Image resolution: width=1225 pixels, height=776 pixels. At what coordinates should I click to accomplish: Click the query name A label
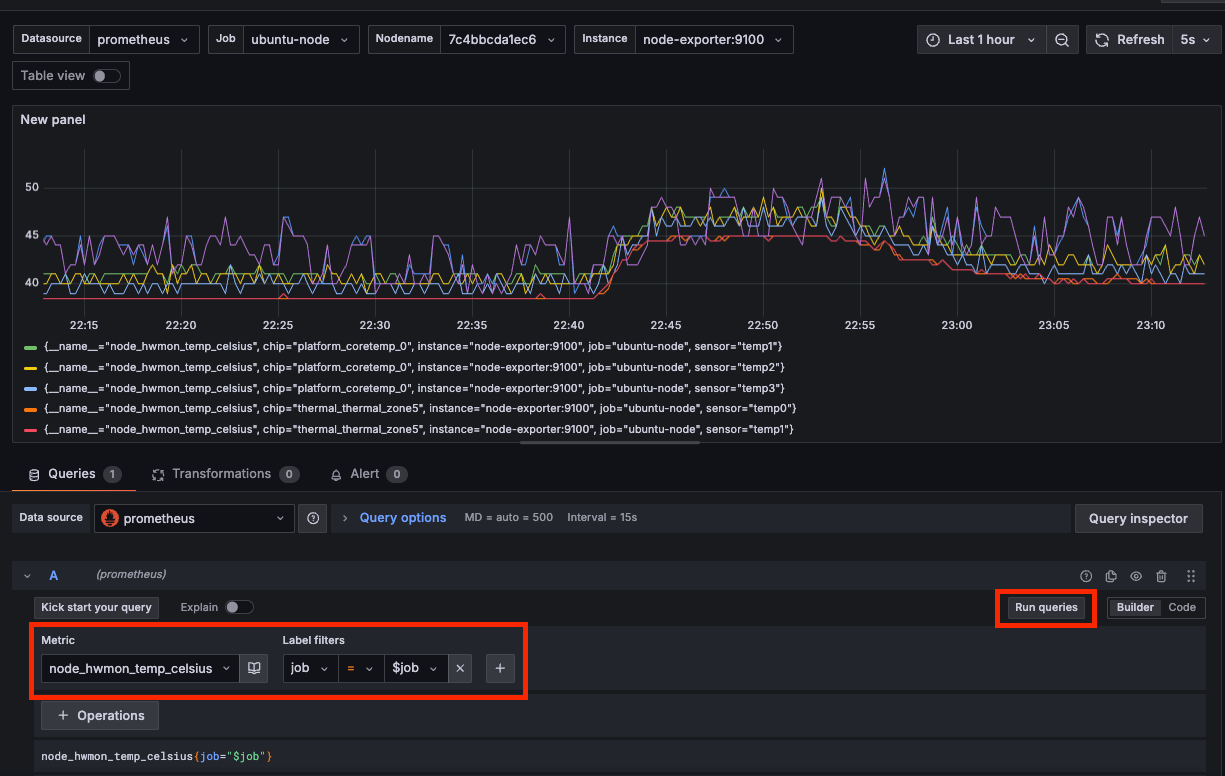point(54,576)
